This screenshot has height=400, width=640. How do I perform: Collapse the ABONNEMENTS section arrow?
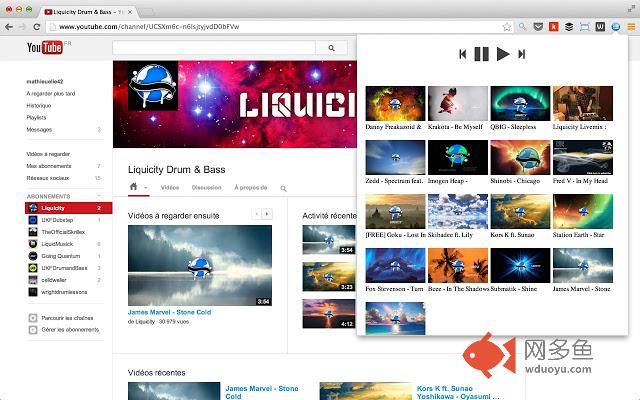(99, 196)
